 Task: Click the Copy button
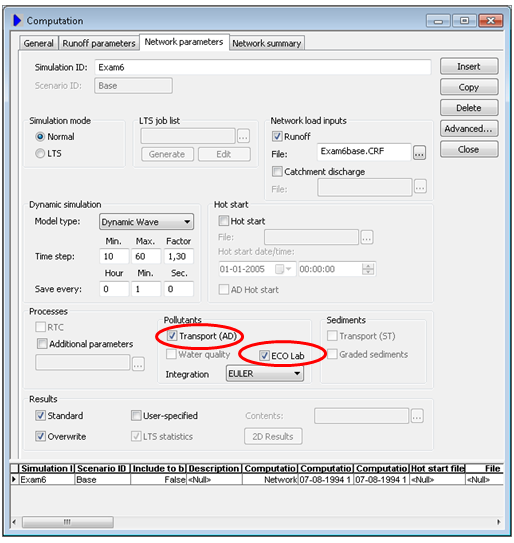pos(469,87)
